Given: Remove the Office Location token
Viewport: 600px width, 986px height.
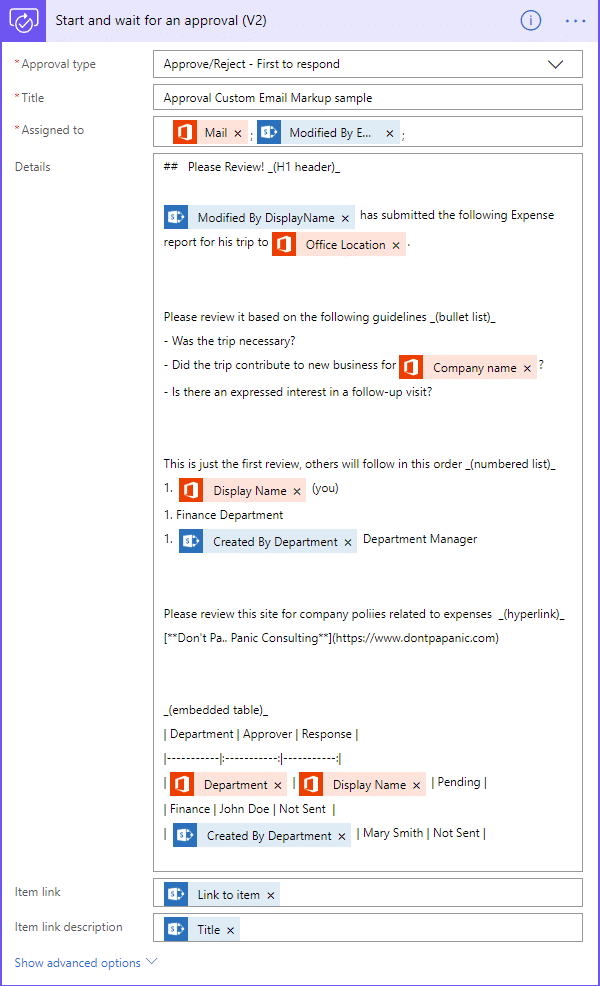Looking at the screenshot, I should [396, 245].
